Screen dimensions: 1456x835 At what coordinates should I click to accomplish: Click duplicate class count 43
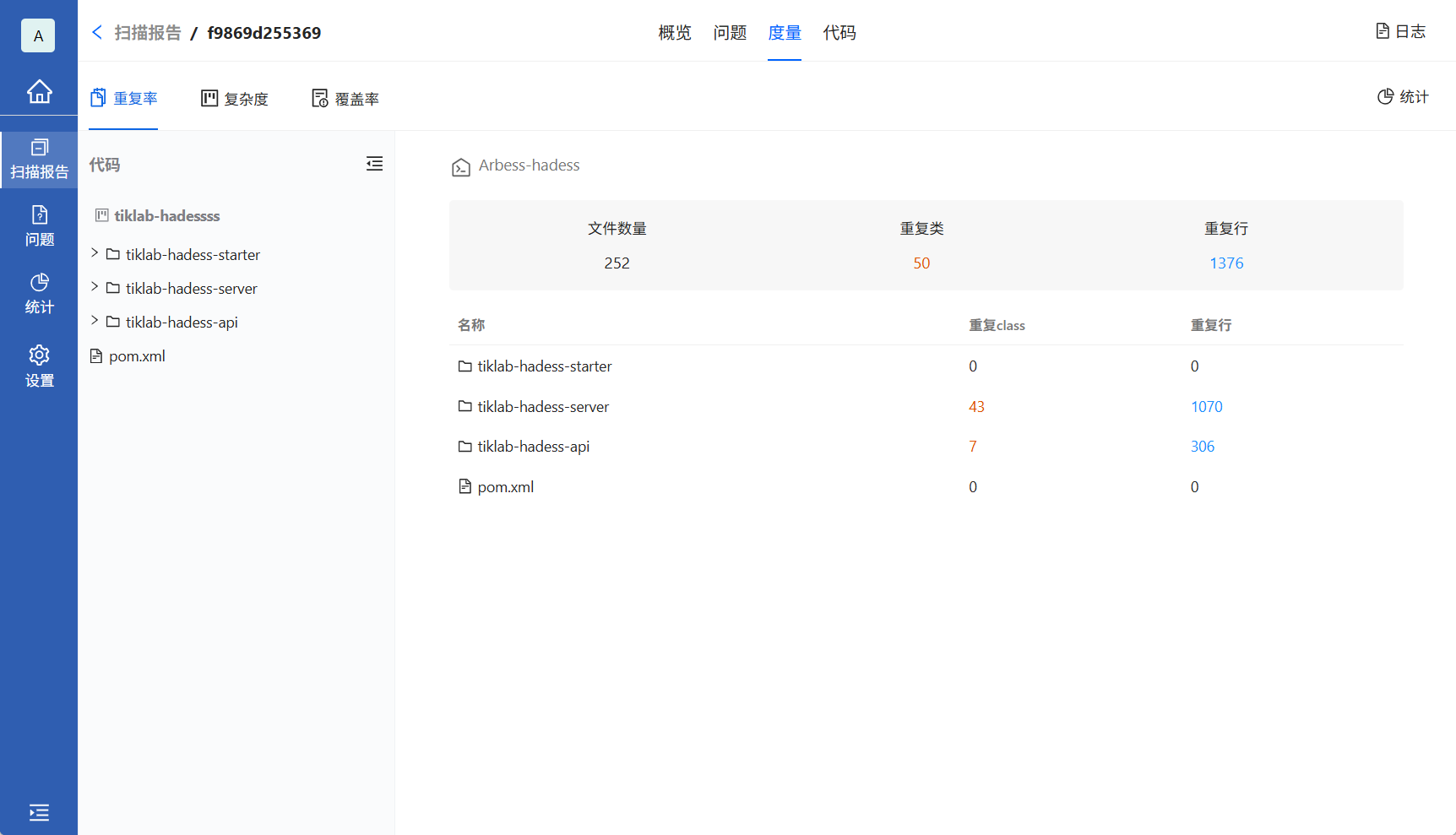click(976, 406)
